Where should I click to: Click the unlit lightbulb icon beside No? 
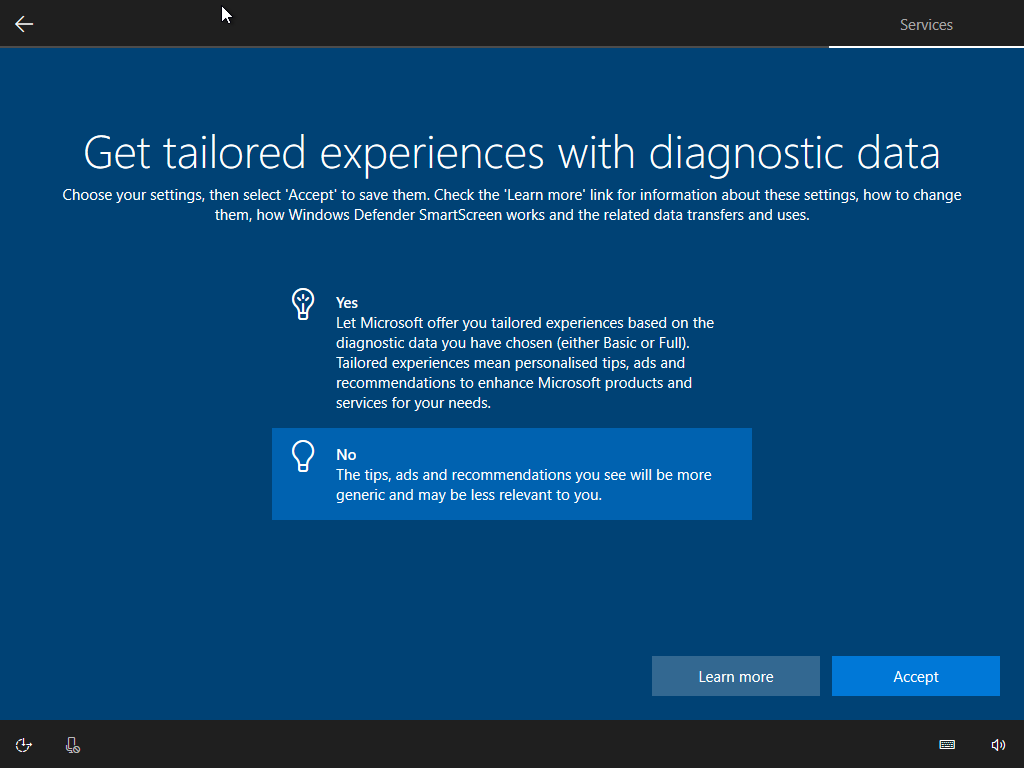pyautogui.click(x=303, y=456)
